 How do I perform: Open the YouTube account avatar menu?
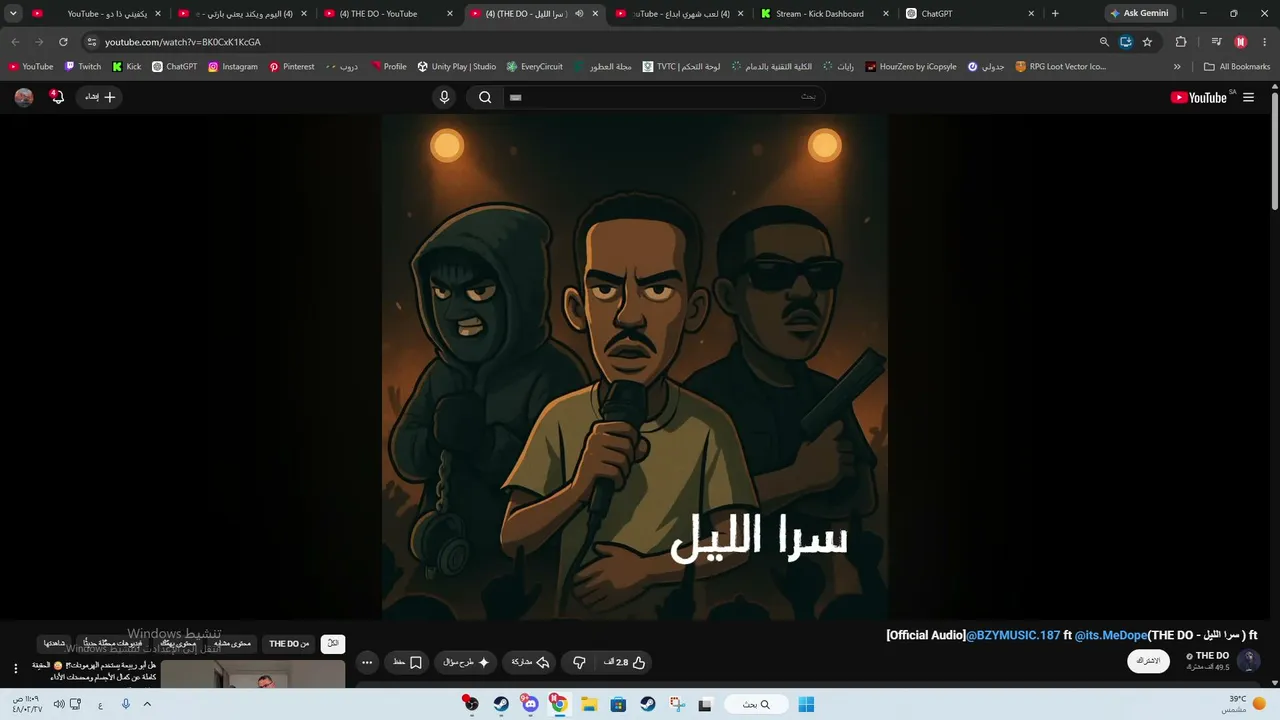pyautogui.click(x=24, y=97)
